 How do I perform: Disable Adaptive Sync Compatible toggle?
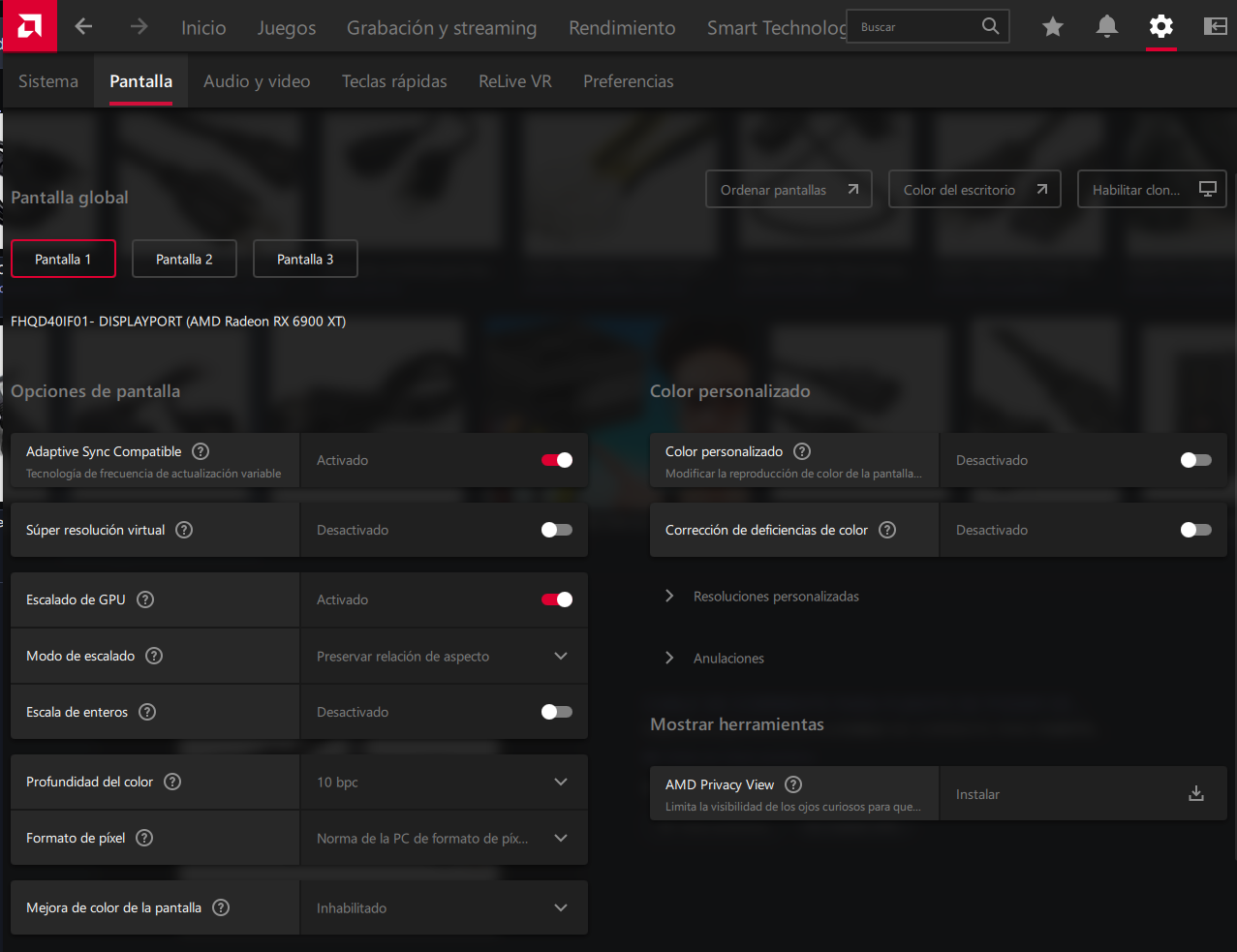pyautogui.click(x=557, y=460)
